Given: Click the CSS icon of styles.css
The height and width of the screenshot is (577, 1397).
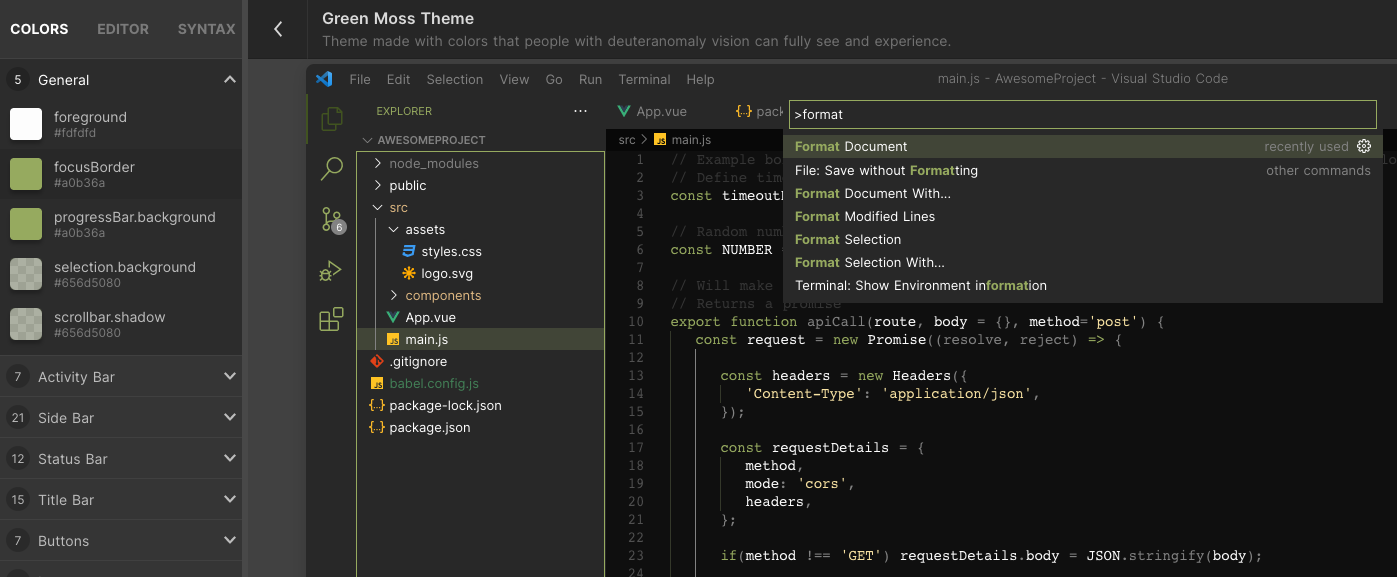Looking at the screenshot, I should (409, 251).
